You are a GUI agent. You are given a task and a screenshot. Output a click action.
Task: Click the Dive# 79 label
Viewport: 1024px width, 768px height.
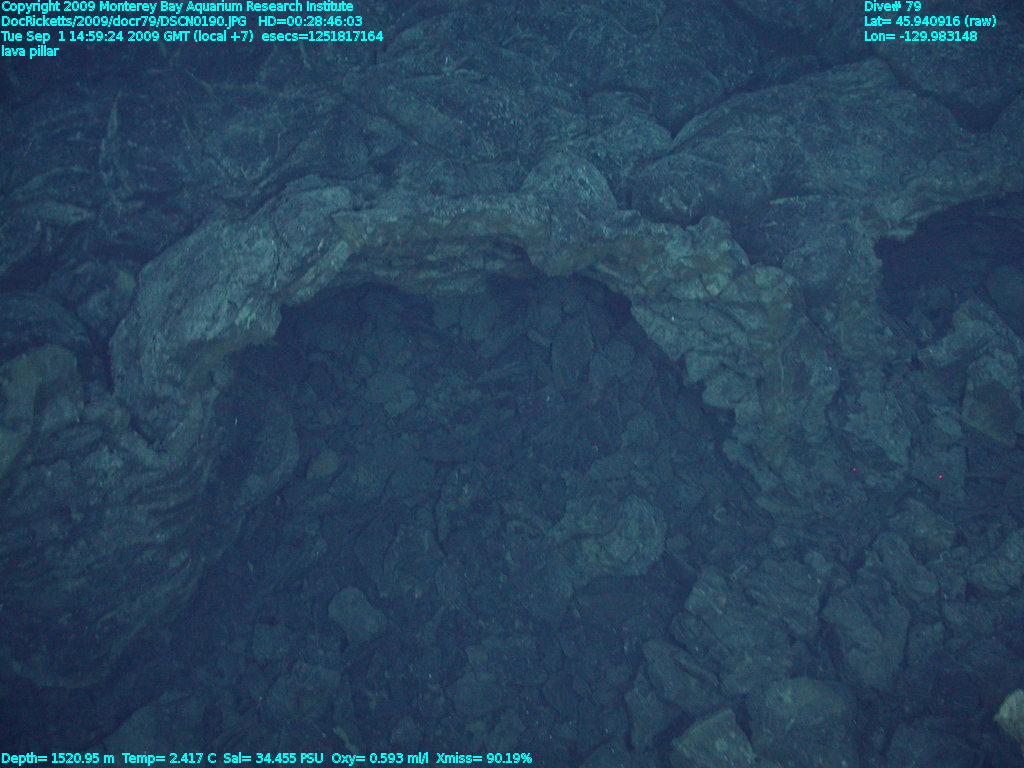point(892,7)
